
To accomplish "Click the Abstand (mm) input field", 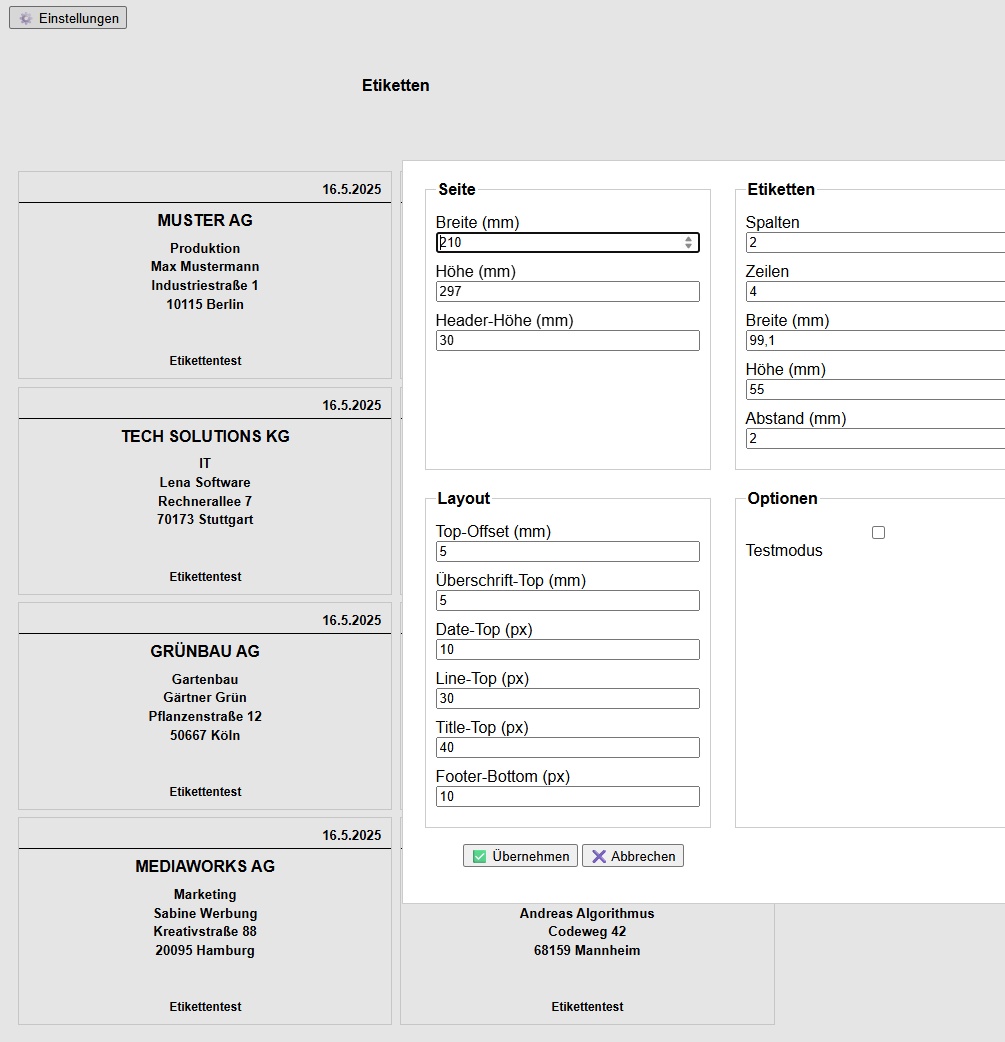I will (875, 438).
